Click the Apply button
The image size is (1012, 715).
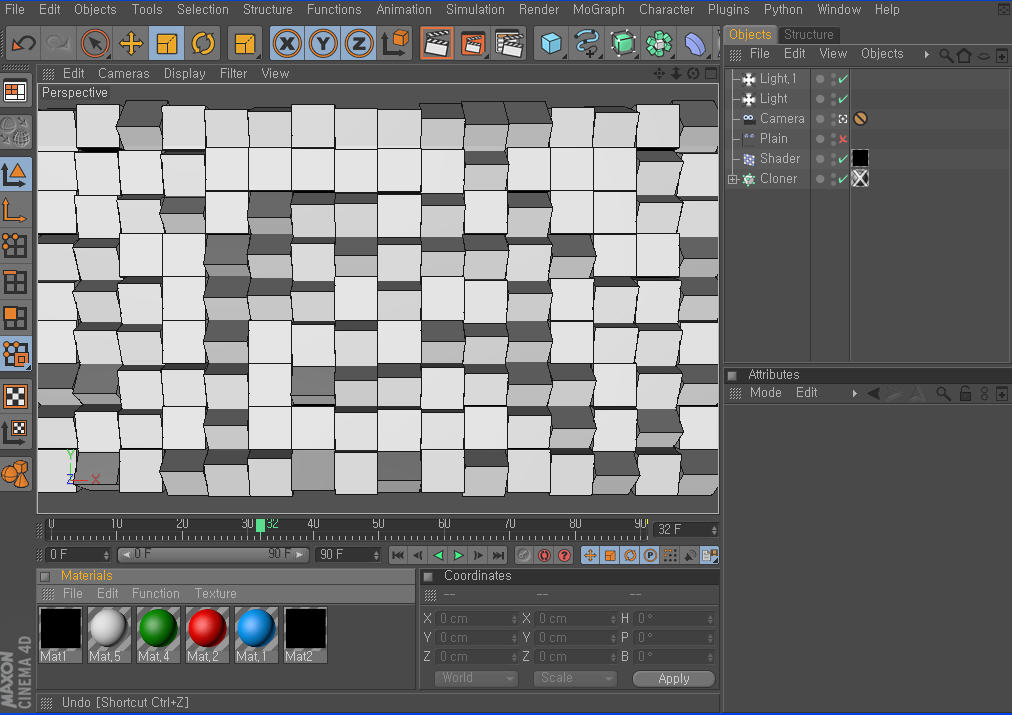(x=674, y=679)
